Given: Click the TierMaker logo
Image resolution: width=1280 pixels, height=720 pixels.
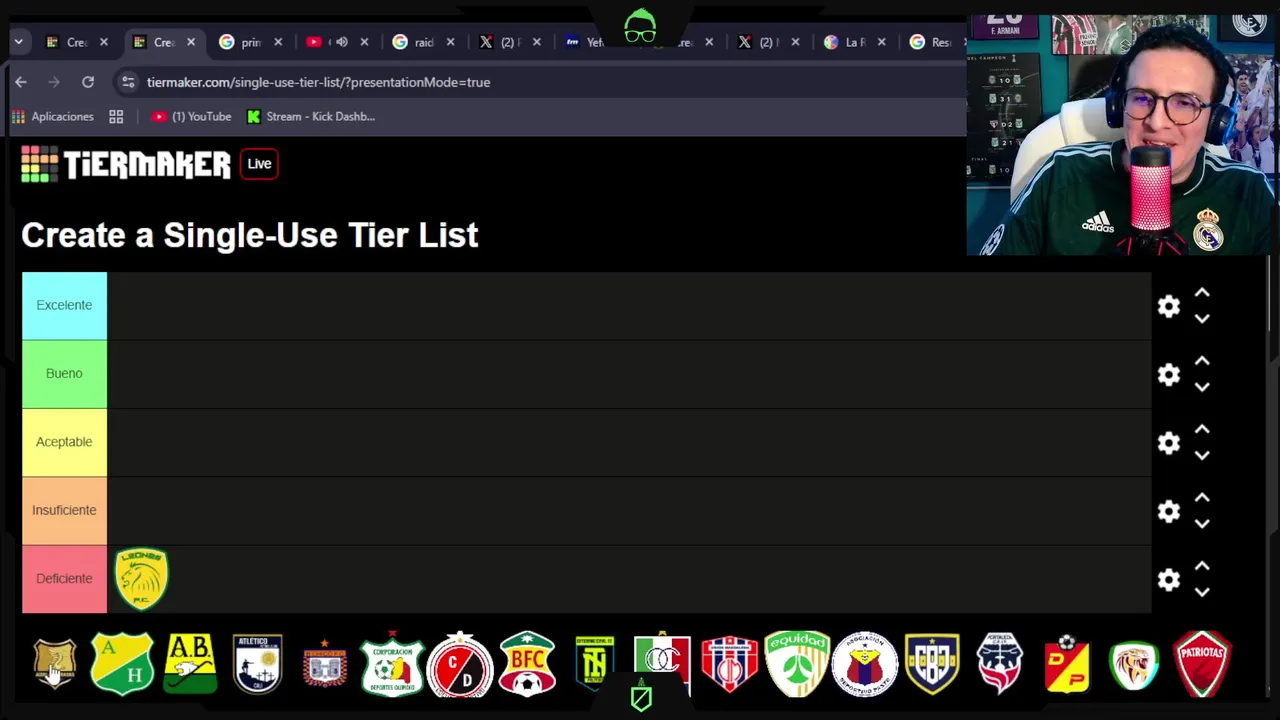Looking at the screenshot, I should pyautogui.click(x=126, y=164).
